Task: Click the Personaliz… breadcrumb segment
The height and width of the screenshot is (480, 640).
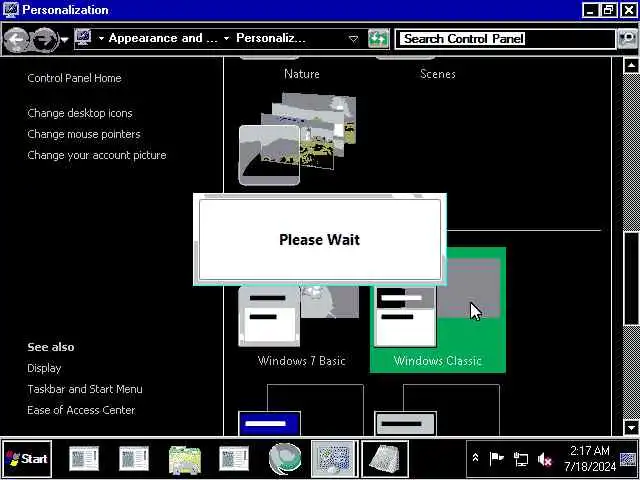Action: (271, 38)
